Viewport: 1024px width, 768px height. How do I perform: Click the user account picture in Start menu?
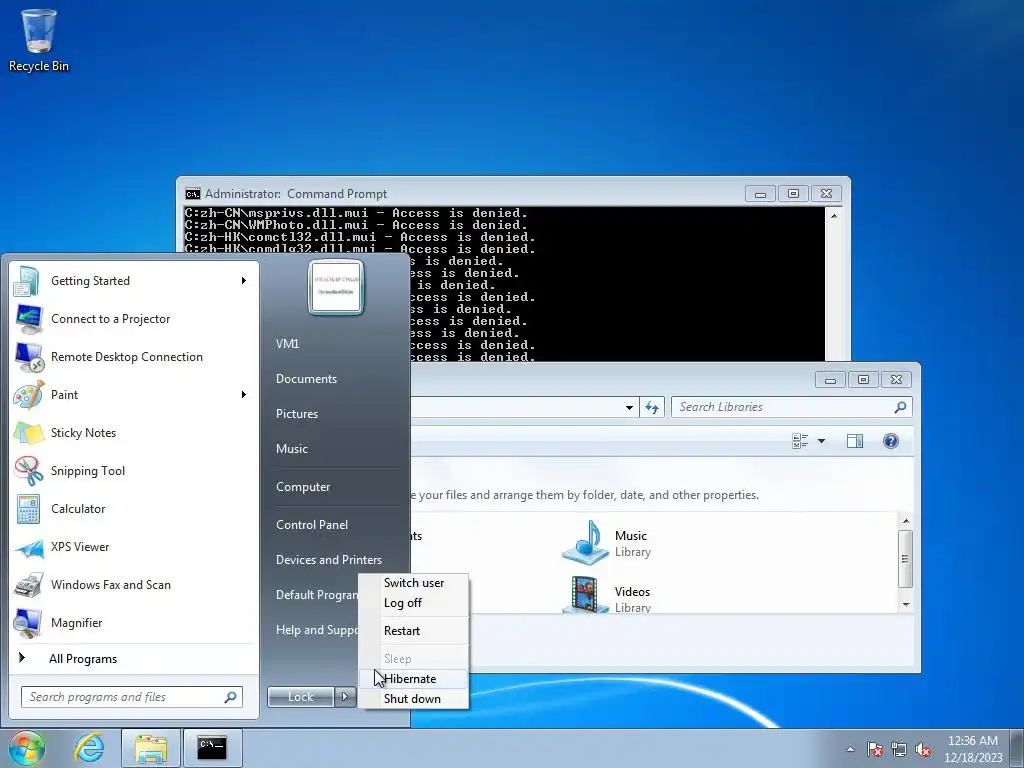[336, 287]
